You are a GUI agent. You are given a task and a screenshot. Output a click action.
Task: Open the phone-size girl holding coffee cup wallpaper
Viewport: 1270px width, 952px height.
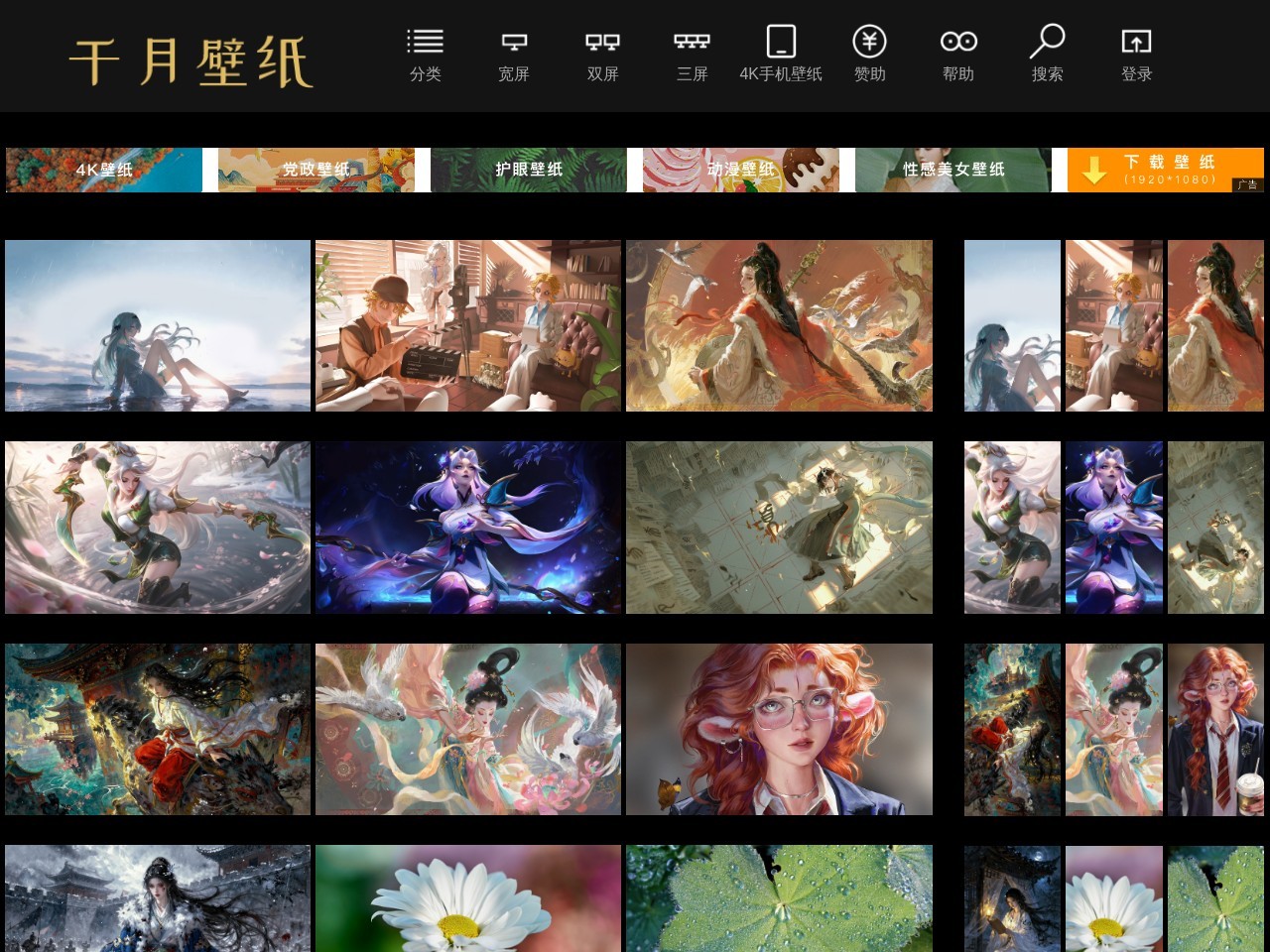1215,729
